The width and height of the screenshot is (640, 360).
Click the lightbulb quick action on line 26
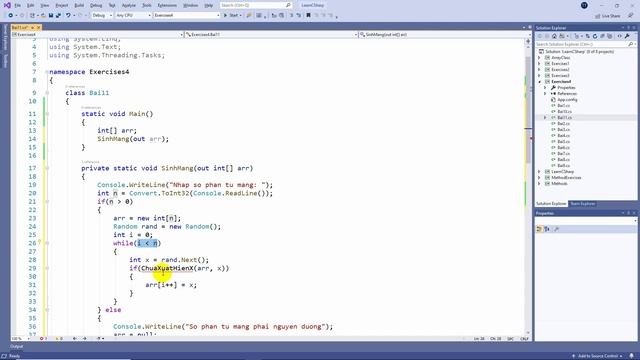click(40, 242)
